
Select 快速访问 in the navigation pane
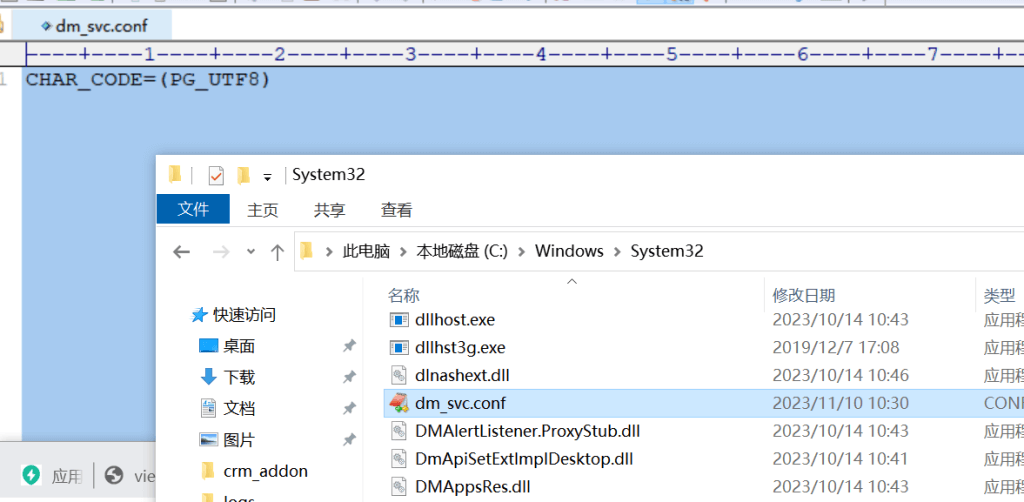pyautogui.click(x=244, y=315)
